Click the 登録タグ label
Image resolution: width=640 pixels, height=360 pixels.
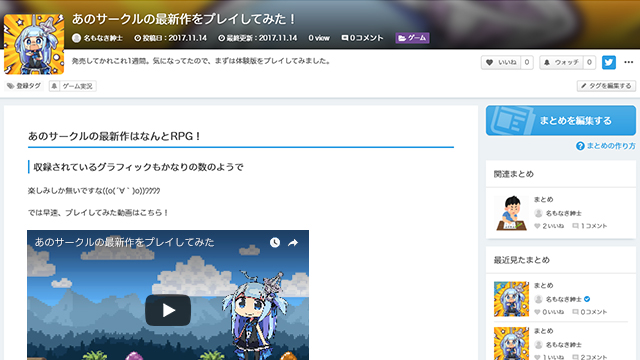tap(24, 86)
